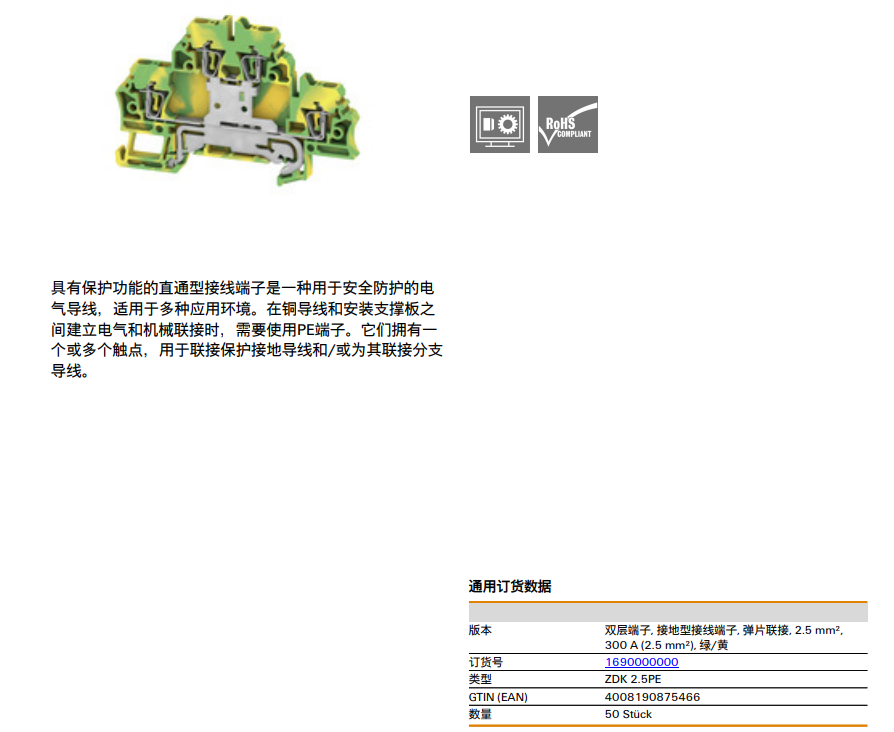This screenshot has height=732, width=894.
Task: Click the final description line 导线。
Action: [71, 372]
